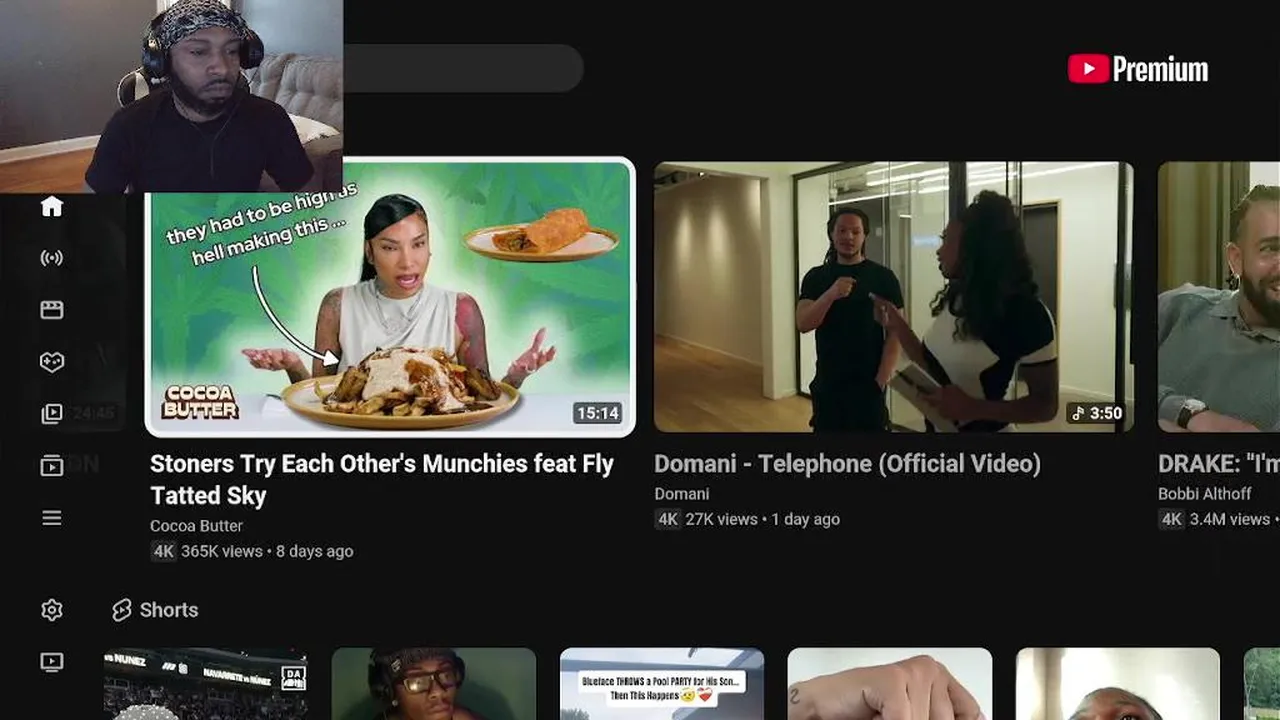Select the Shorts section heading

169,610
